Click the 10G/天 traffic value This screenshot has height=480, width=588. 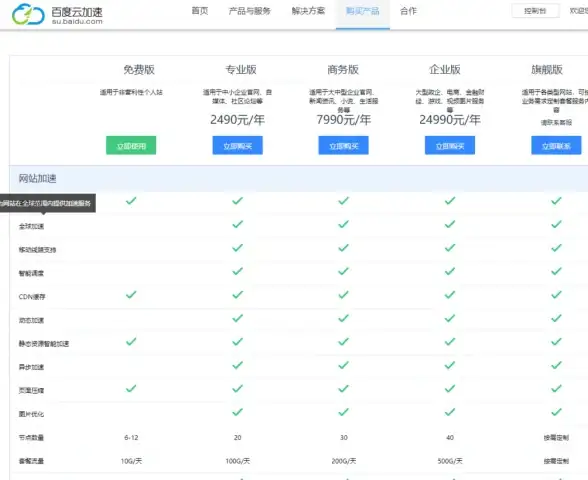[x=131, y=461]
